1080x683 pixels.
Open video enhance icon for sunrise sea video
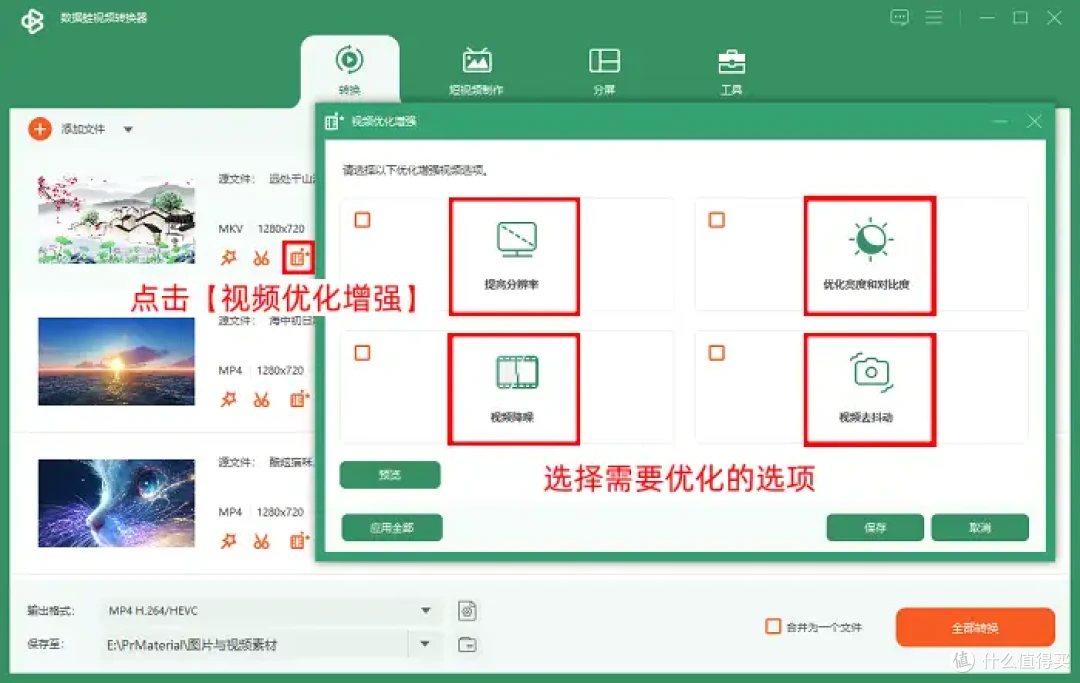tap(299, 399)
